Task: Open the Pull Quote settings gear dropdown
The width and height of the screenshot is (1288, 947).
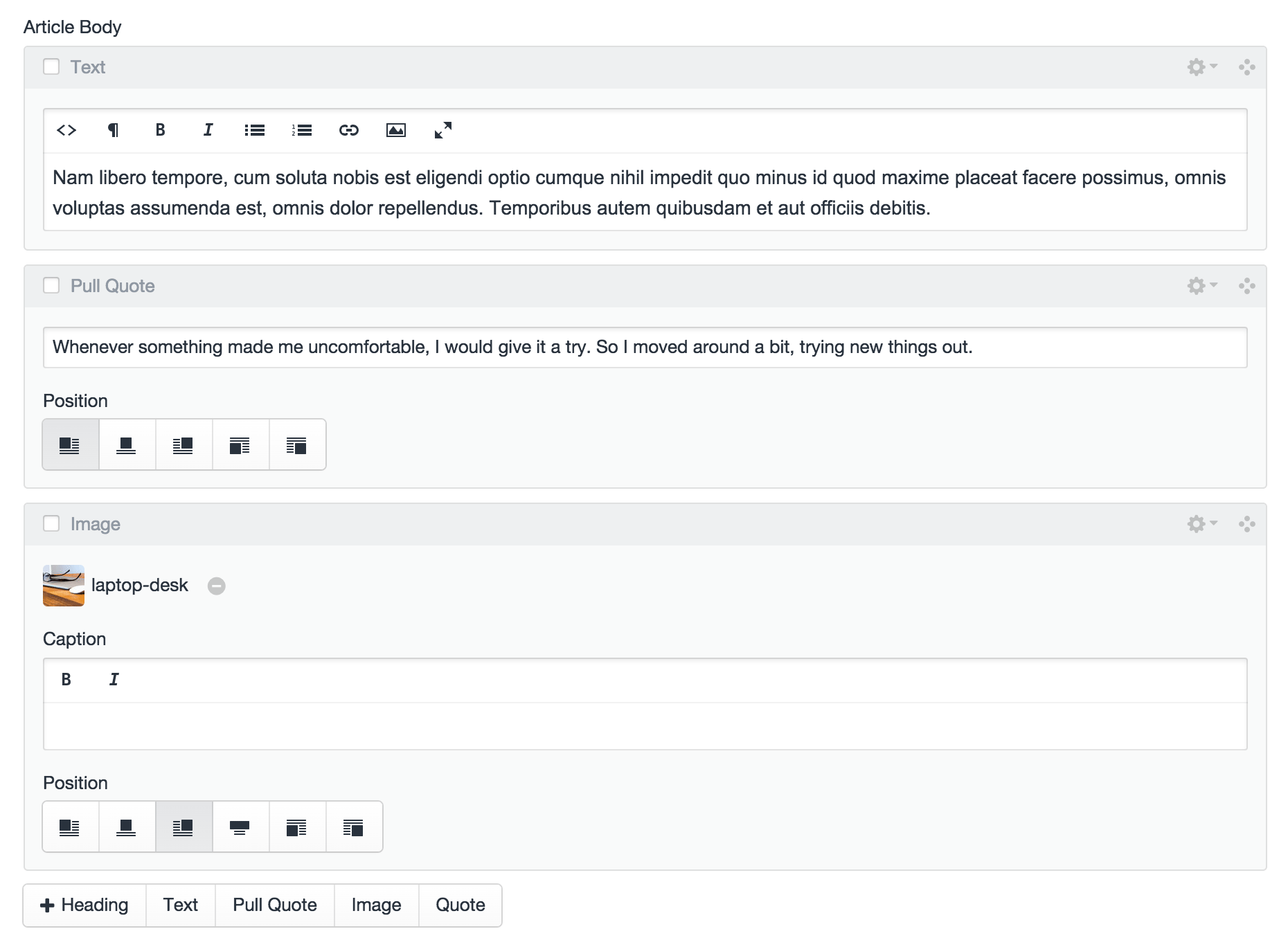Action: tap(1201, 286)
